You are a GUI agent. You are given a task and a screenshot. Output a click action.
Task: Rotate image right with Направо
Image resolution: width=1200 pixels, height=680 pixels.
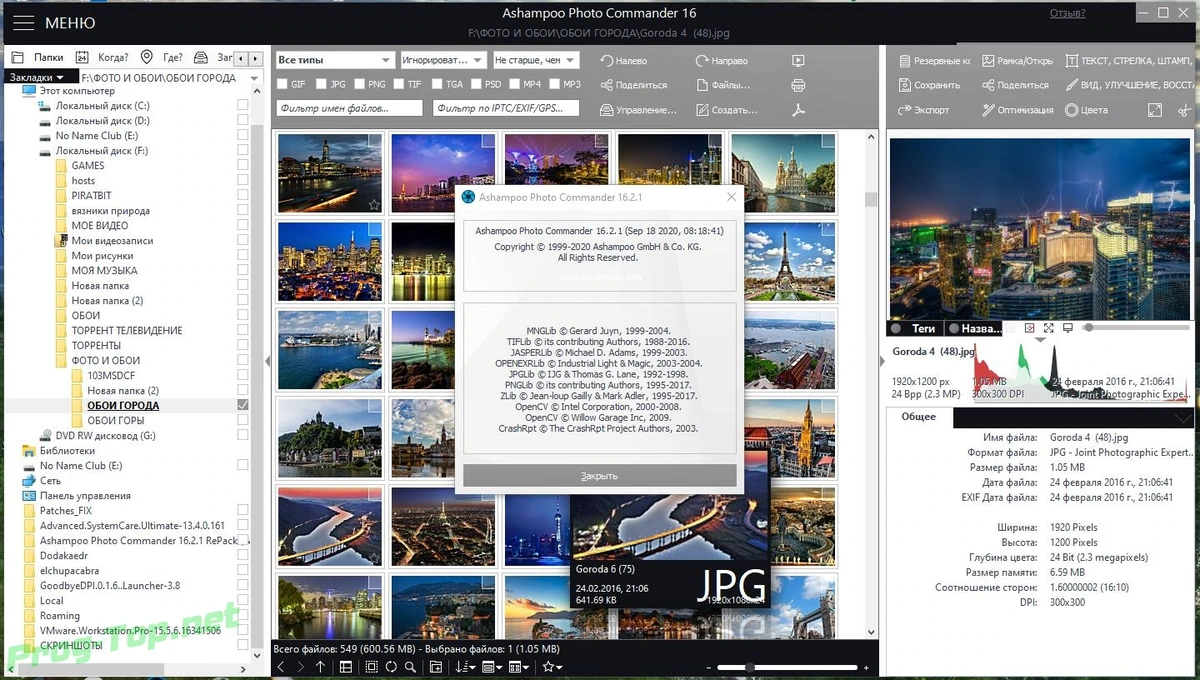click(722, 60)
